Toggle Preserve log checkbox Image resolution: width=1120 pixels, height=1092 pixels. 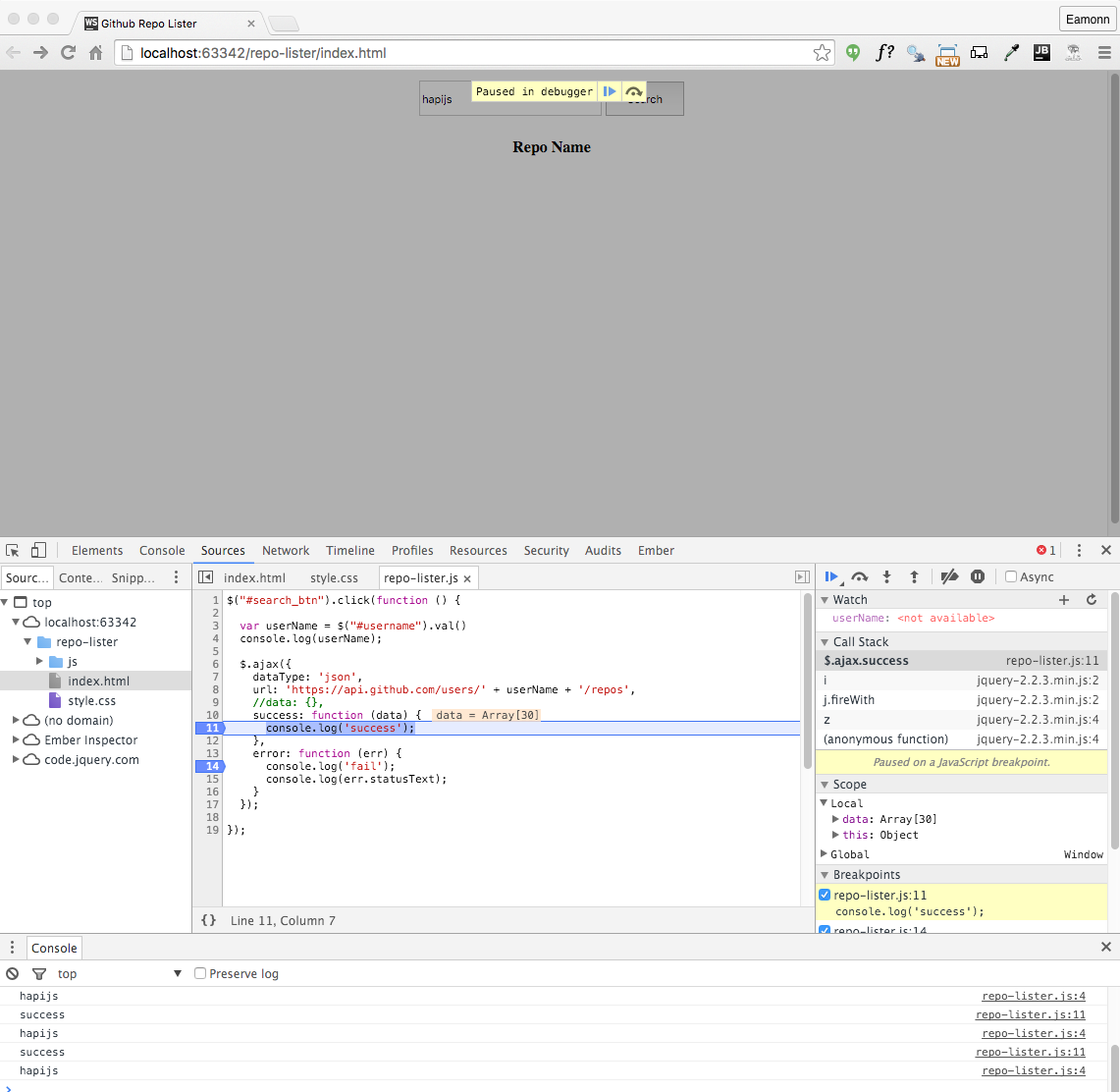point(200,974)
